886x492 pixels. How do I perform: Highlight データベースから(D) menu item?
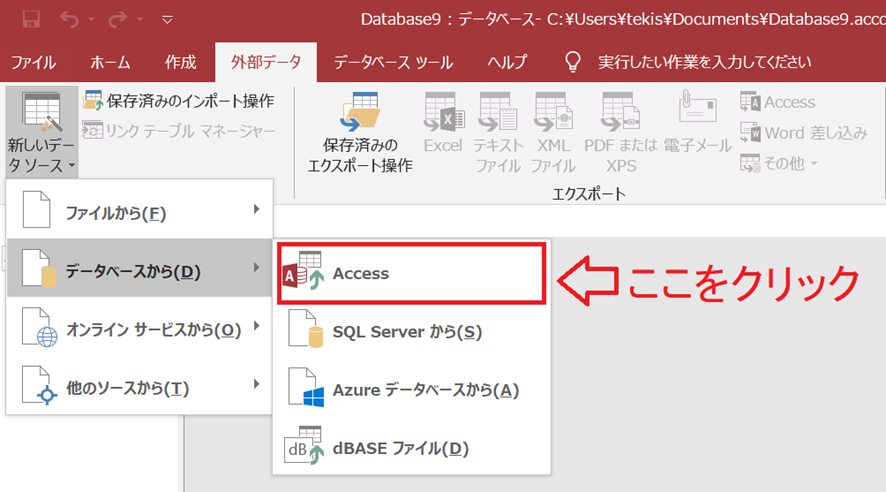pyautogui.click(x=139, y=270)
